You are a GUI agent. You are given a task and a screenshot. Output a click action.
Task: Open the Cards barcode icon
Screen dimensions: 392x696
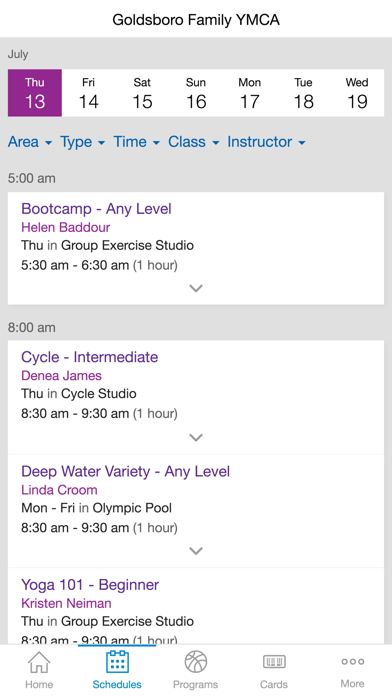(274, 662)
